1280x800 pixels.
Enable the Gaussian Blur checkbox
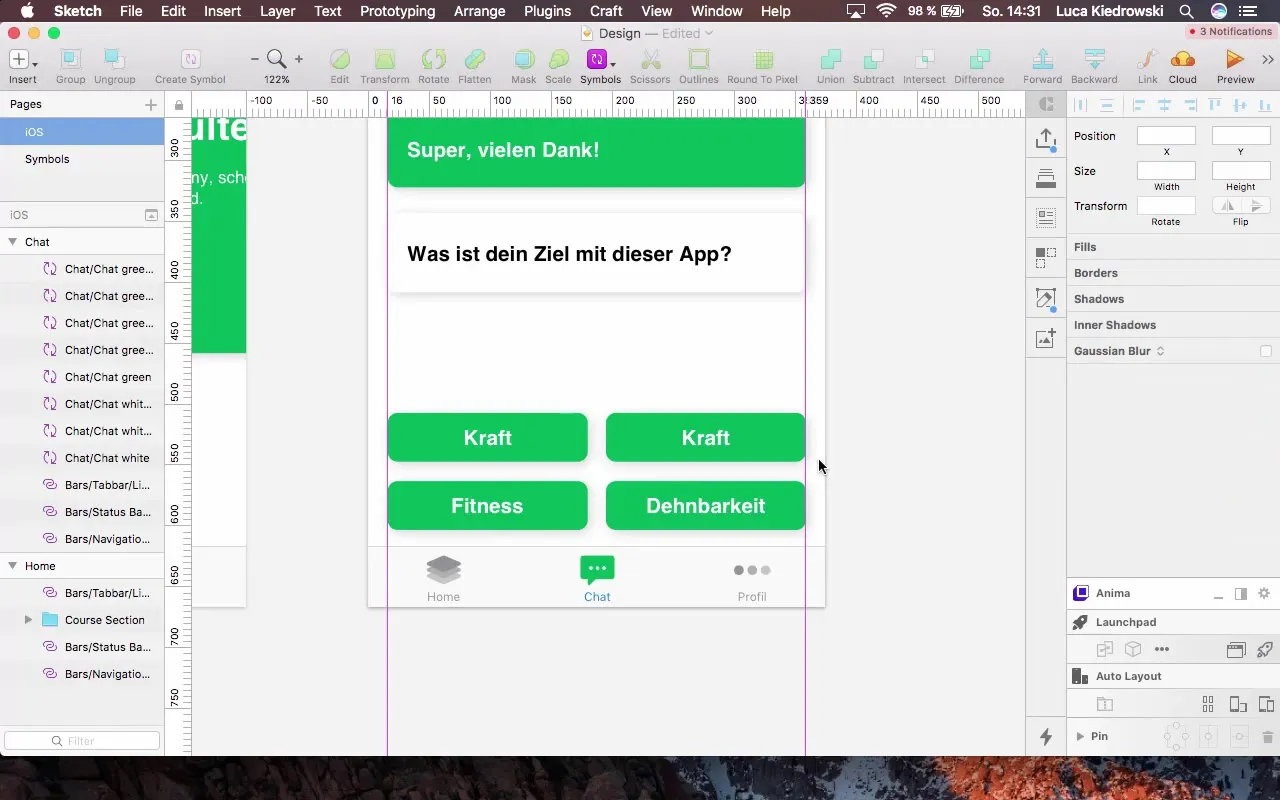point(1266,351)
